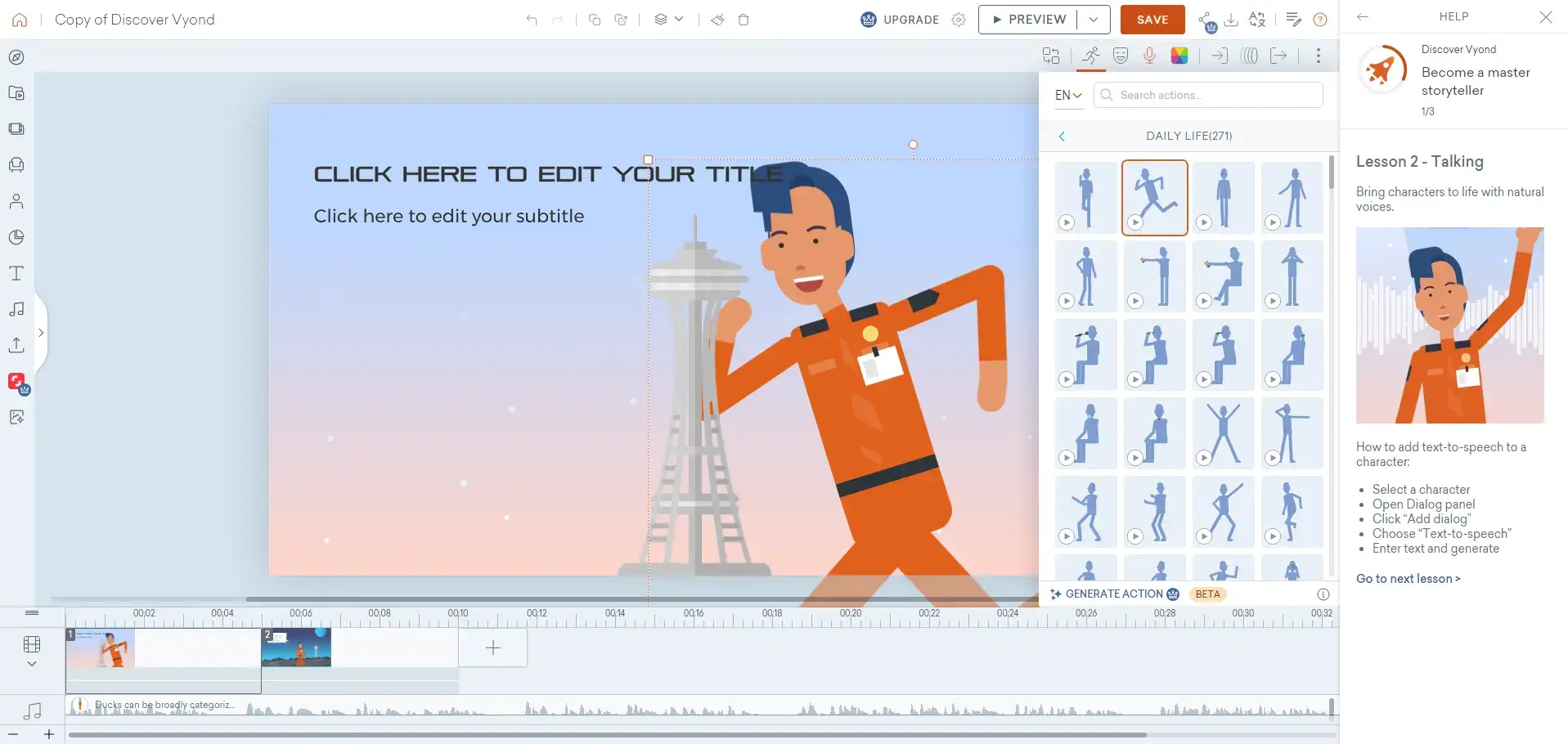Image resolution: width=1568 pixels, height=744 pixels.
Task: Select the arms-raised X pose action thumbnail
Action: pos(1224,433)
